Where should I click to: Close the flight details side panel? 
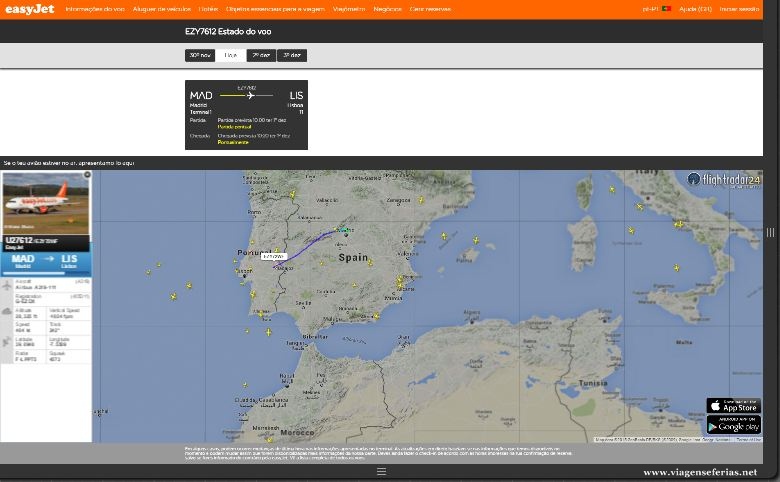[87, 175]
